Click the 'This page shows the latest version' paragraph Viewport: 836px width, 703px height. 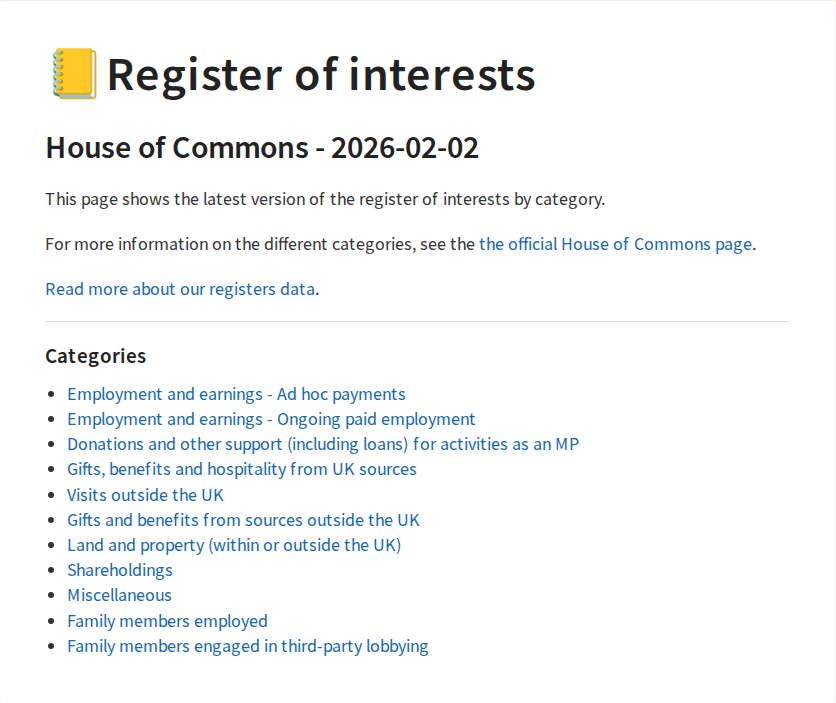[325, 199]
